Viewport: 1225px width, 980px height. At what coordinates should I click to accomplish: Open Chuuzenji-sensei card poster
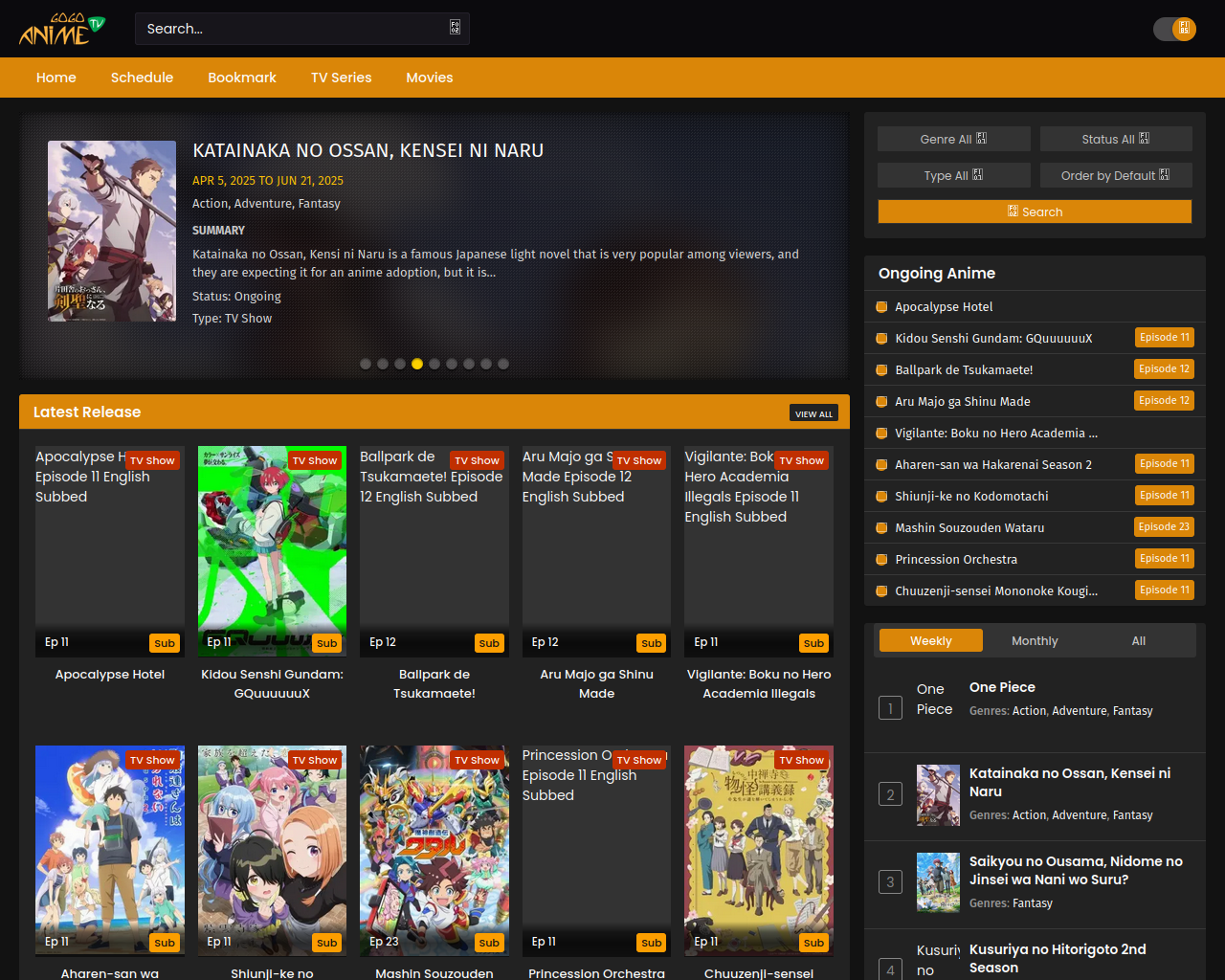(x=759, y=851)
